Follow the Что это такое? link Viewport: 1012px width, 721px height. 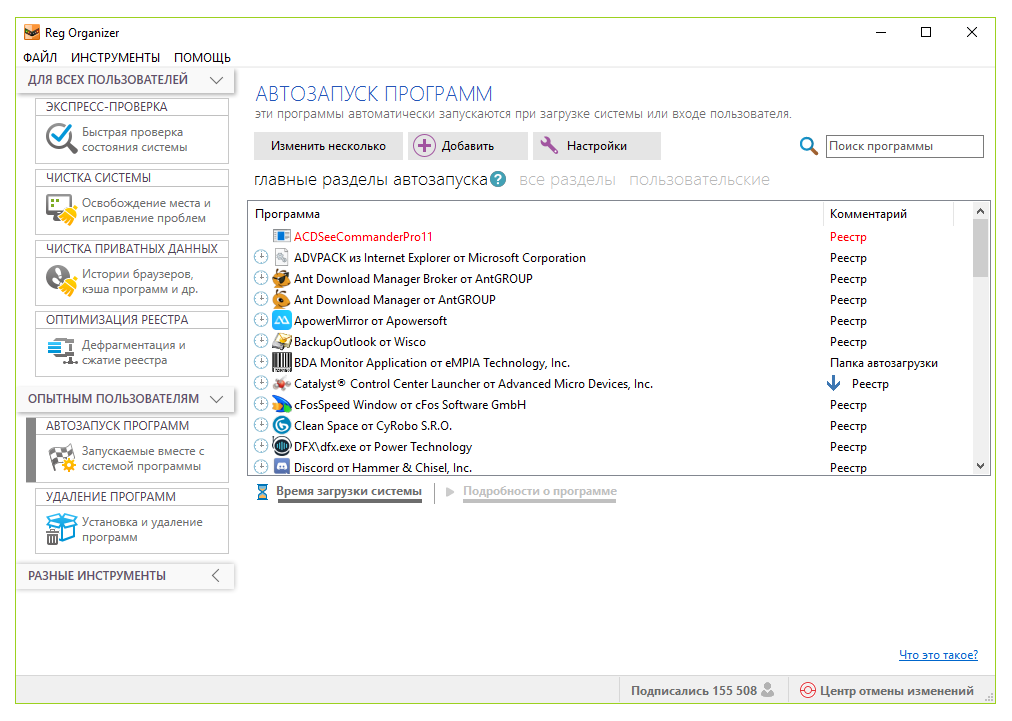[x=938, y=655]
